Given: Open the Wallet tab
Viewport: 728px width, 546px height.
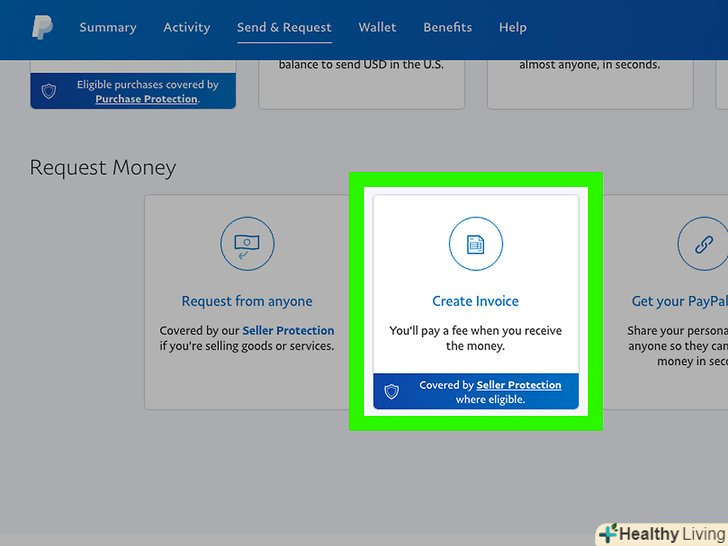Looking at the screenshot, I should (377, 27).
